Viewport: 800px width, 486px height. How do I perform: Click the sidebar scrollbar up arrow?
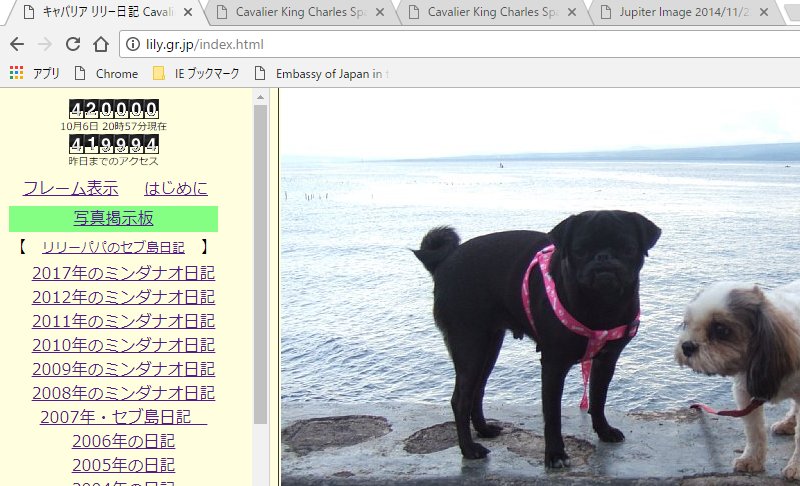260,97
